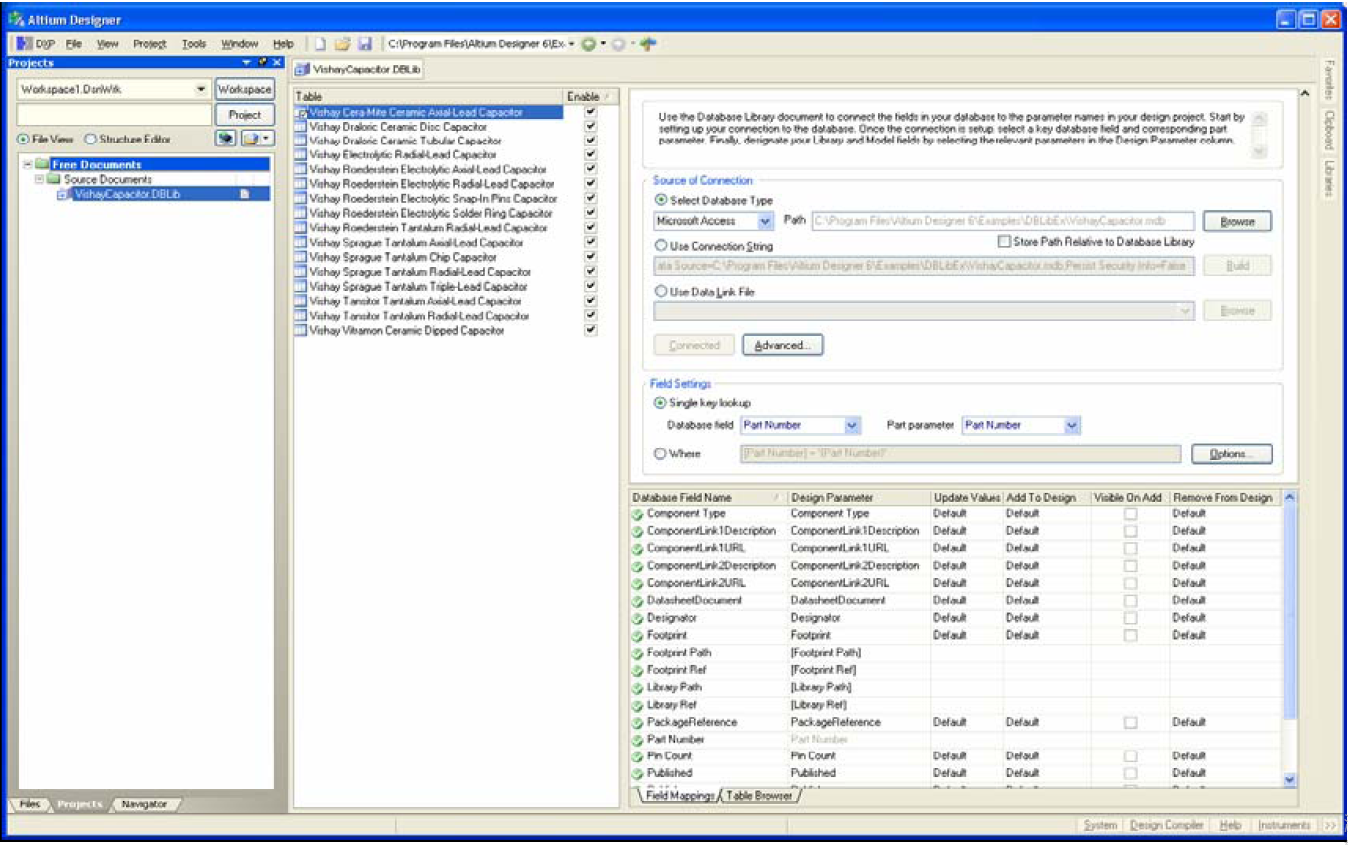Open the View menu

107,44
